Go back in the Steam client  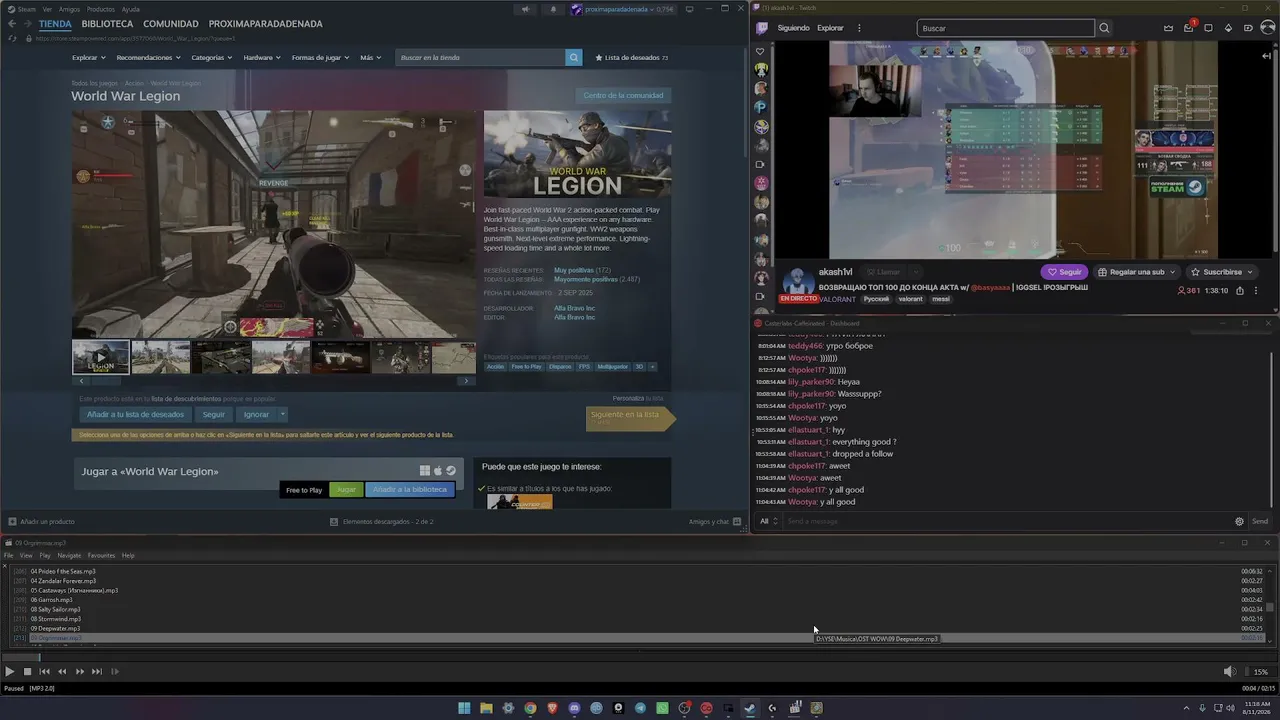[x=11, y=24]
